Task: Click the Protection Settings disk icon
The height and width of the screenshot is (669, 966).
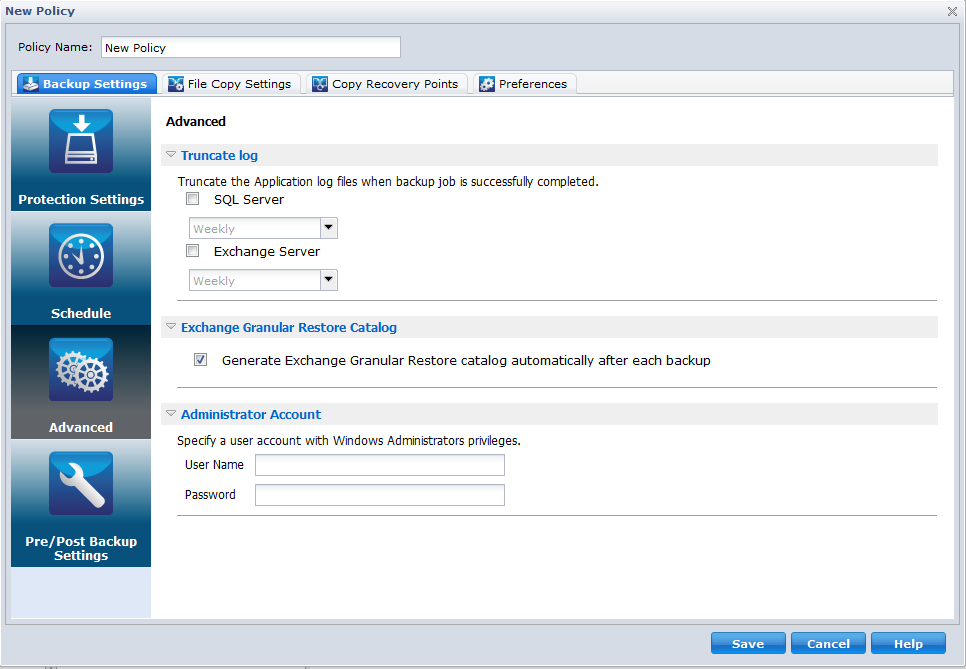Action: click(80, 141)
